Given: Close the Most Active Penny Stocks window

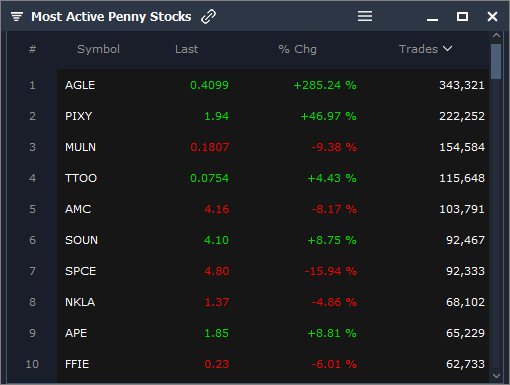Looking at the screenshot, I should click(x=492, y=16).
